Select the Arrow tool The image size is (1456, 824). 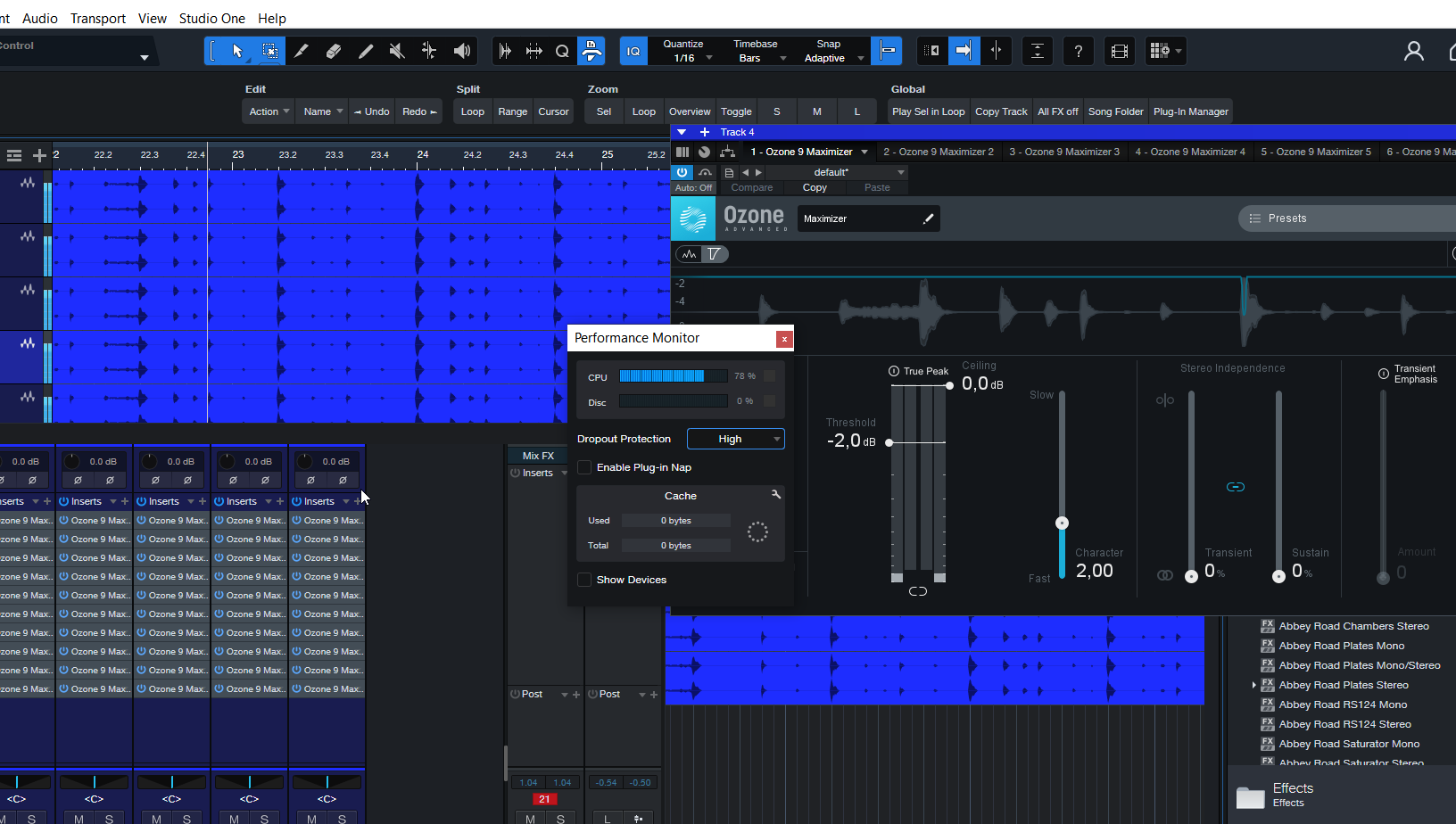(x=237, y=51)
